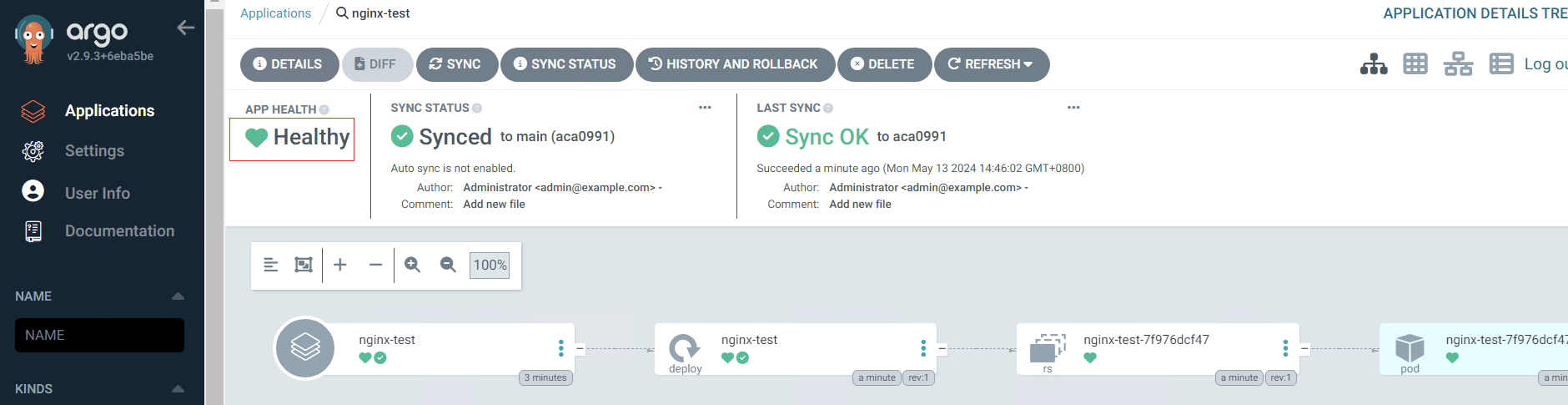
Task: Collapse sidebar with the back arrow
Action: click(x=185, y=28)
